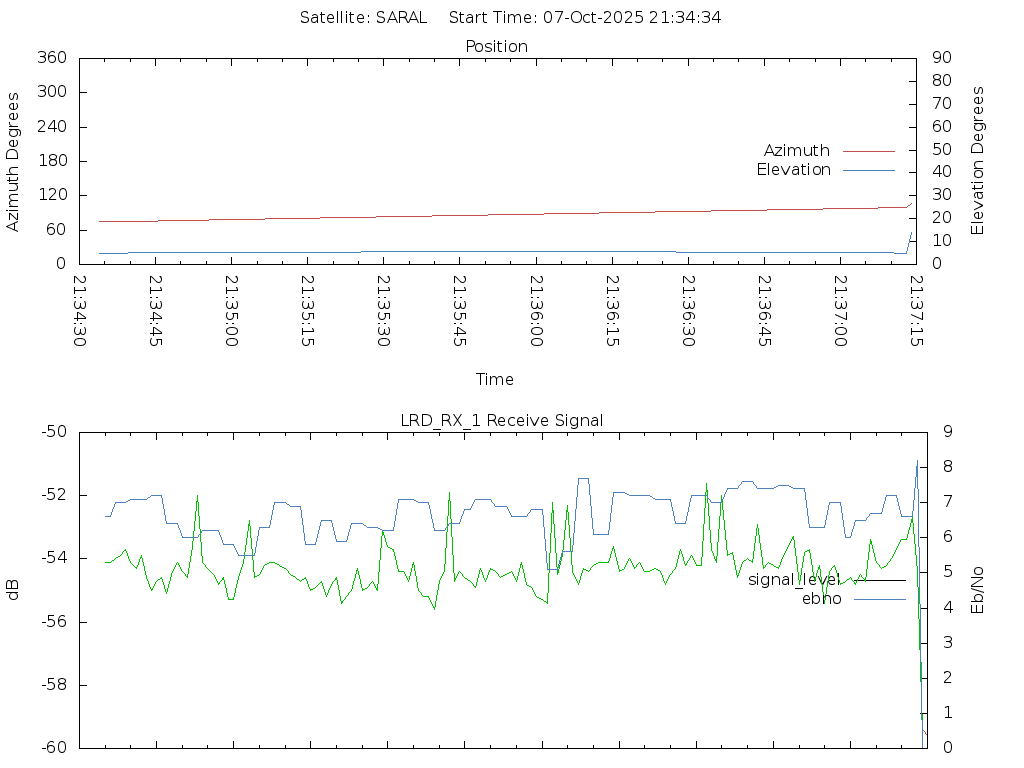This screenshot has width=1024, height=768.
Task: Click the signal_level legend label
Action: 794,579
